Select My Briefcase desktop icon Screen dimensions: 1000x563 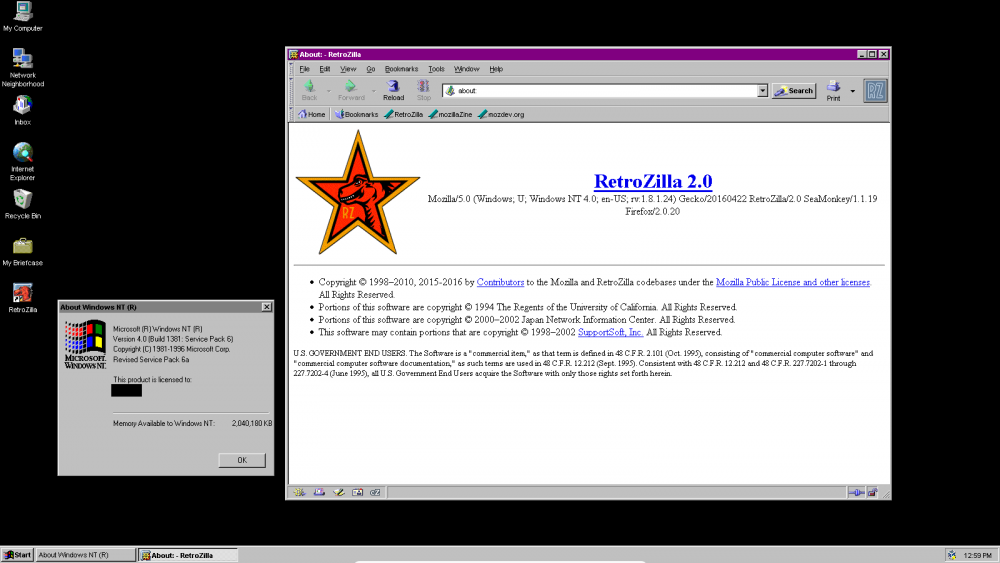tap(23, 251)
